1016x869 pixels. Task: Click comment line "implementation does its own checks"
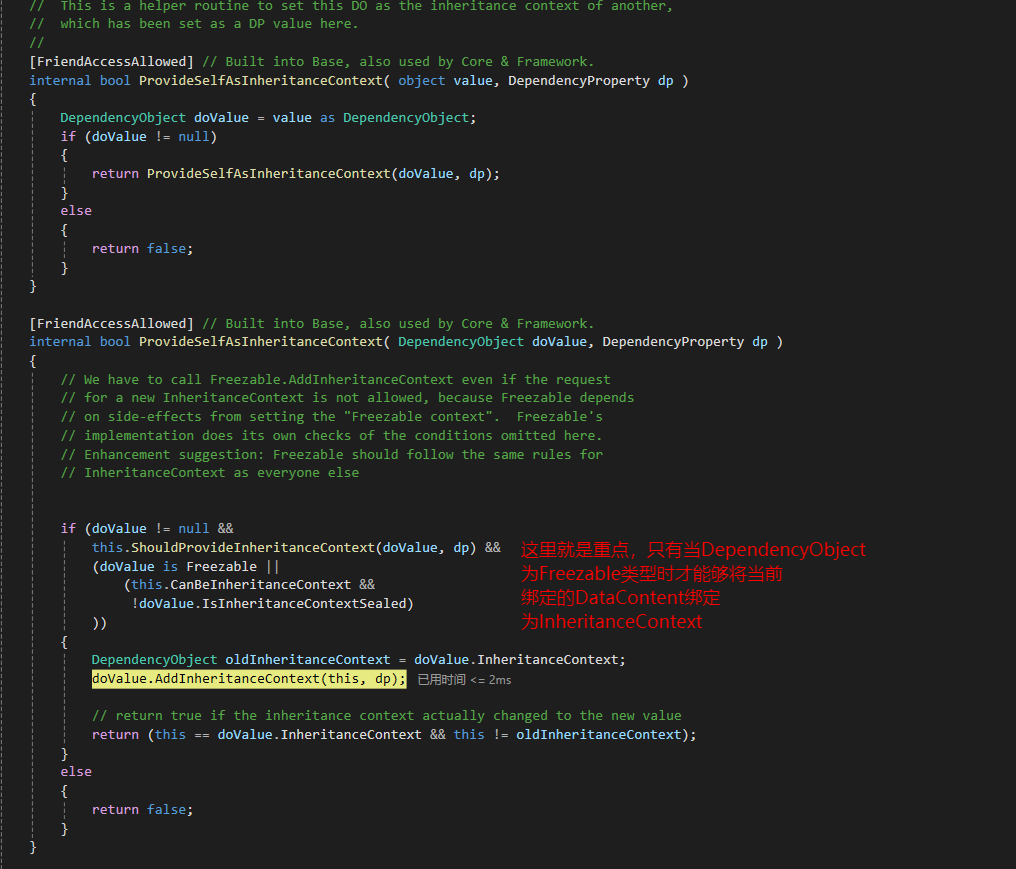tap(332, 435)
